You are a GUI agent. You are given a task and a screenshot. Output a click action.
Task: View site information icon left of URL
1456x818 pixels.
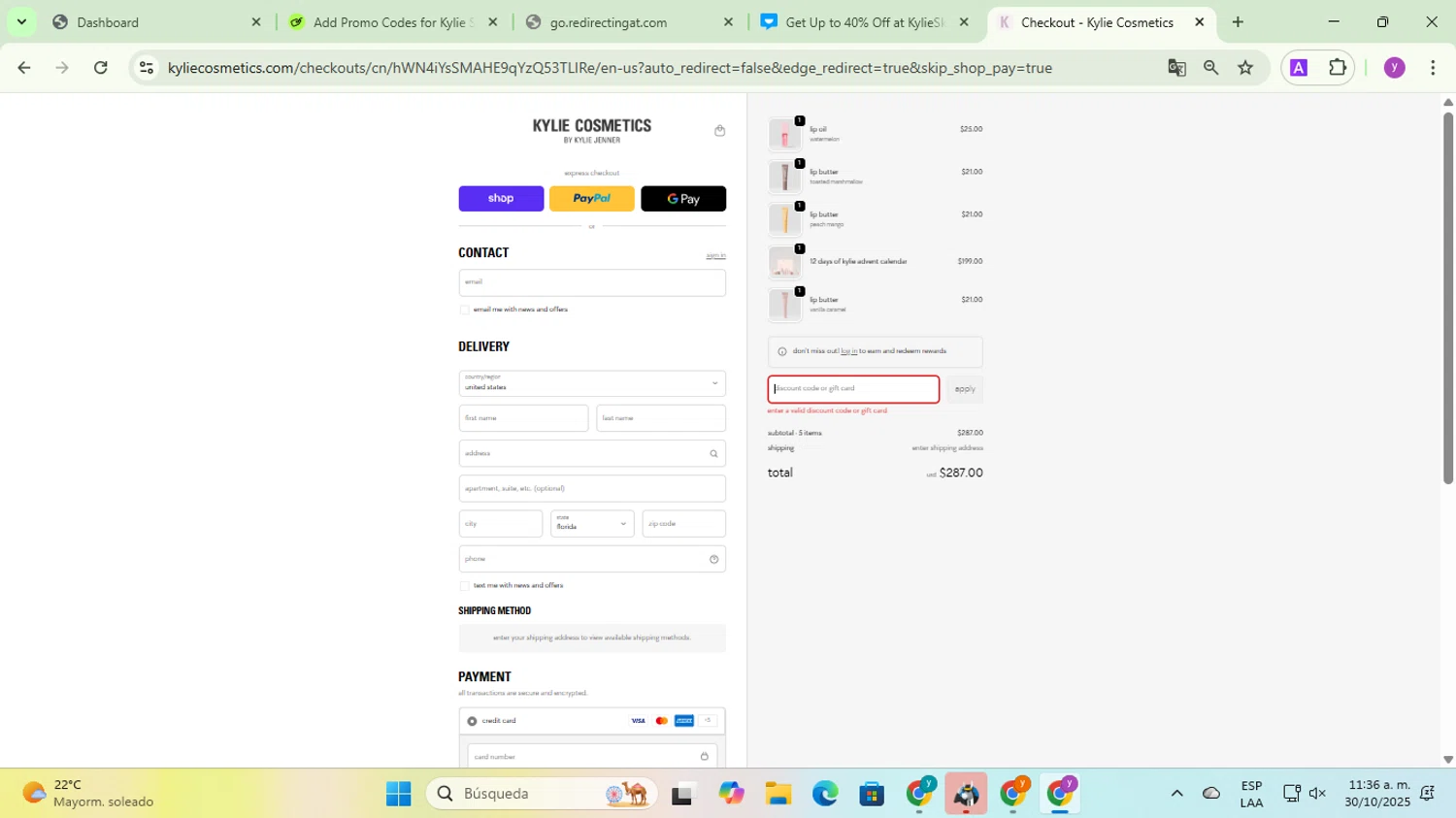point(147,68)
